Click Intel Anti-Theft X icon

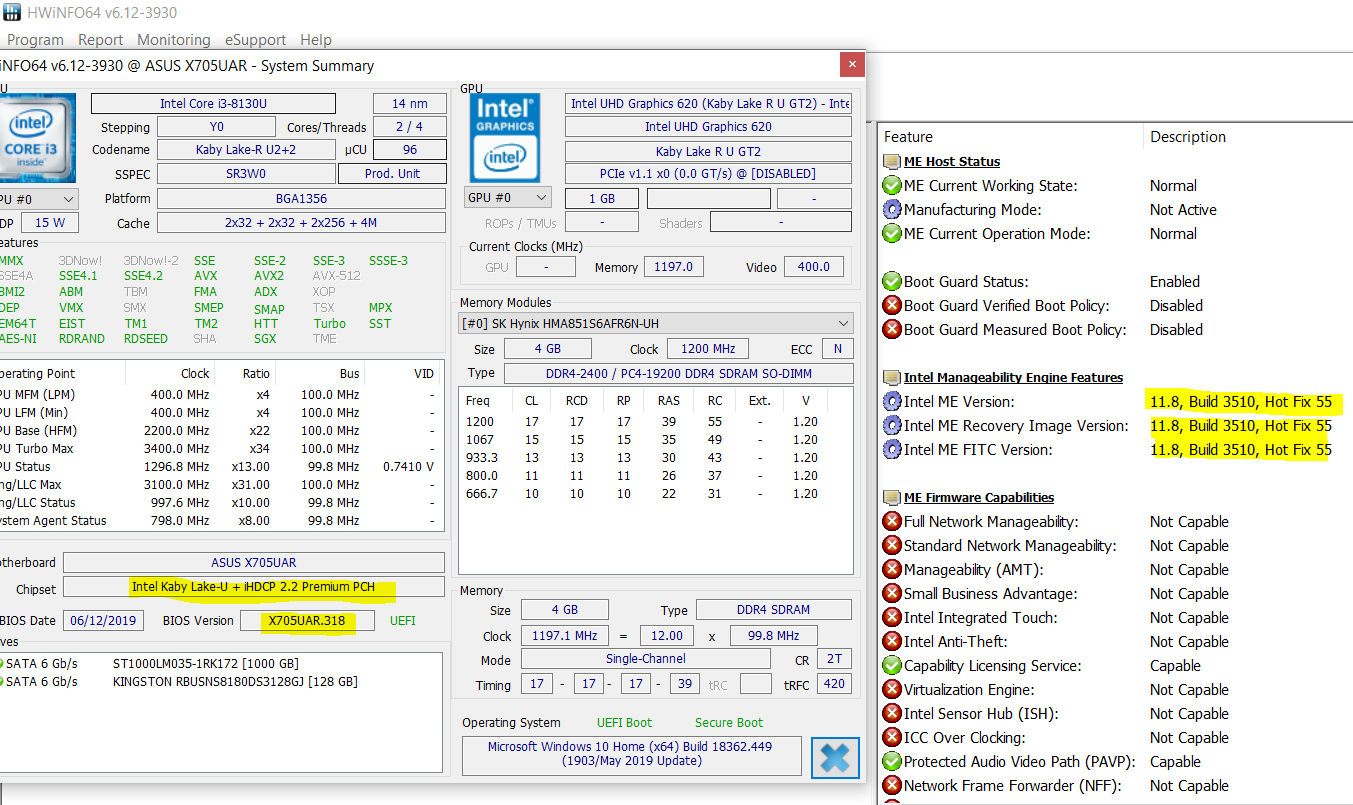(892, 642)
